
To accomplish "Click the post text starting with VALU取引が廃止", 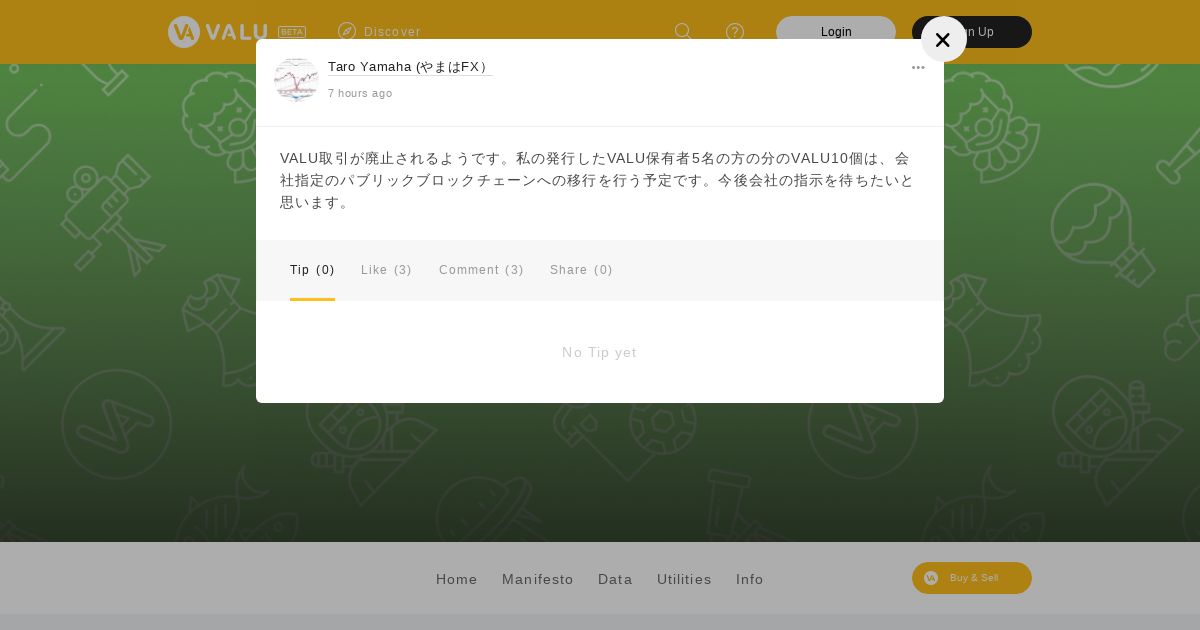I will pos(598,180).
